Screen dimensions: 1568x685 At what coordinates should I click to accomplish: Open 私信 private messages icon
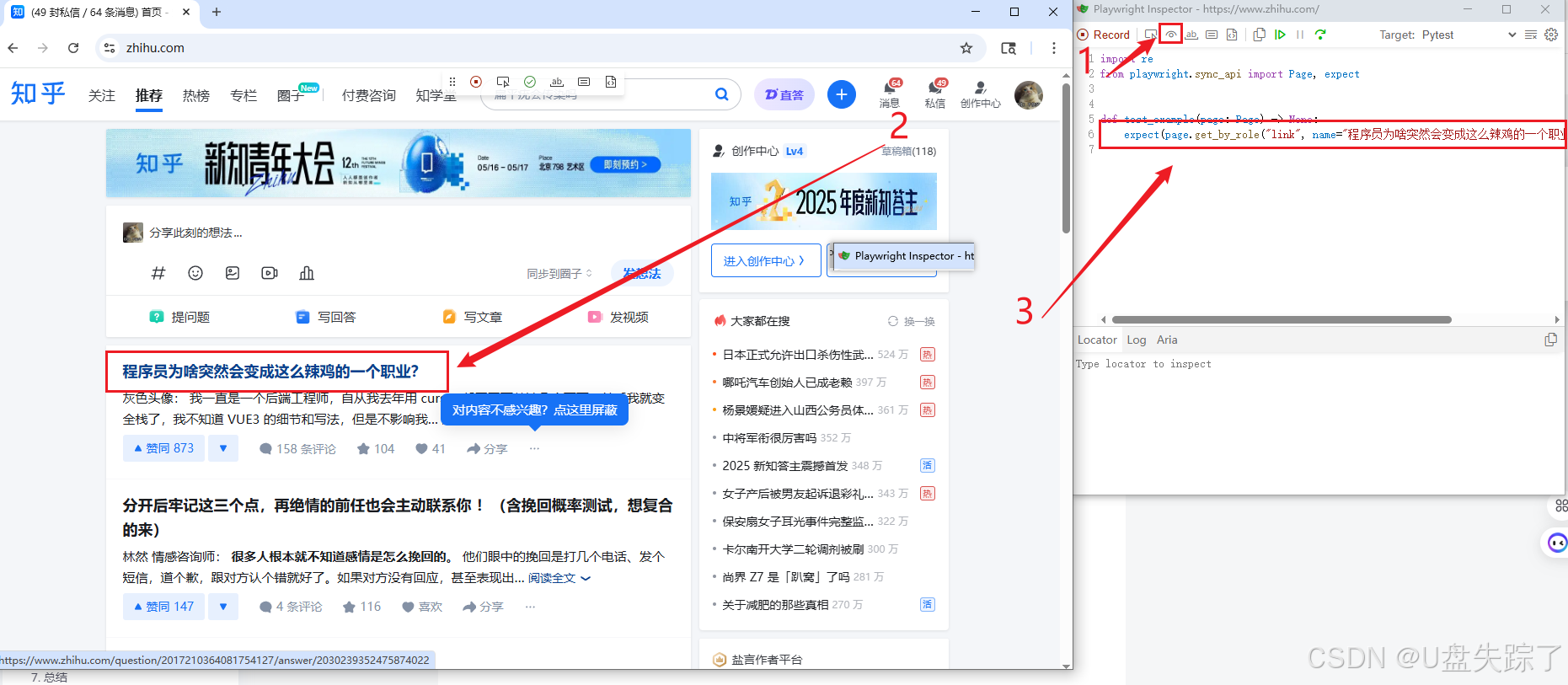[935, 94]
